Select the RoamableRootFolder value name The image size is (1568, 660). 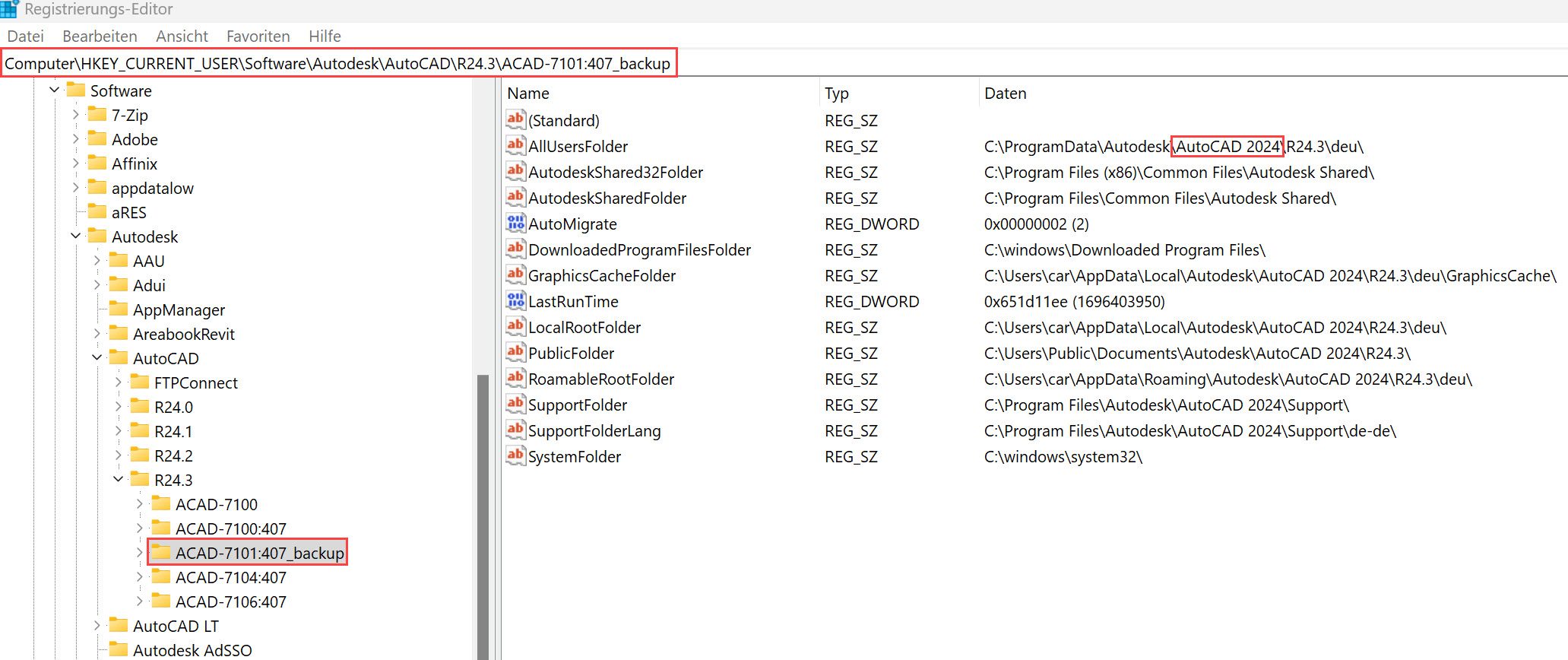point(601,379)
